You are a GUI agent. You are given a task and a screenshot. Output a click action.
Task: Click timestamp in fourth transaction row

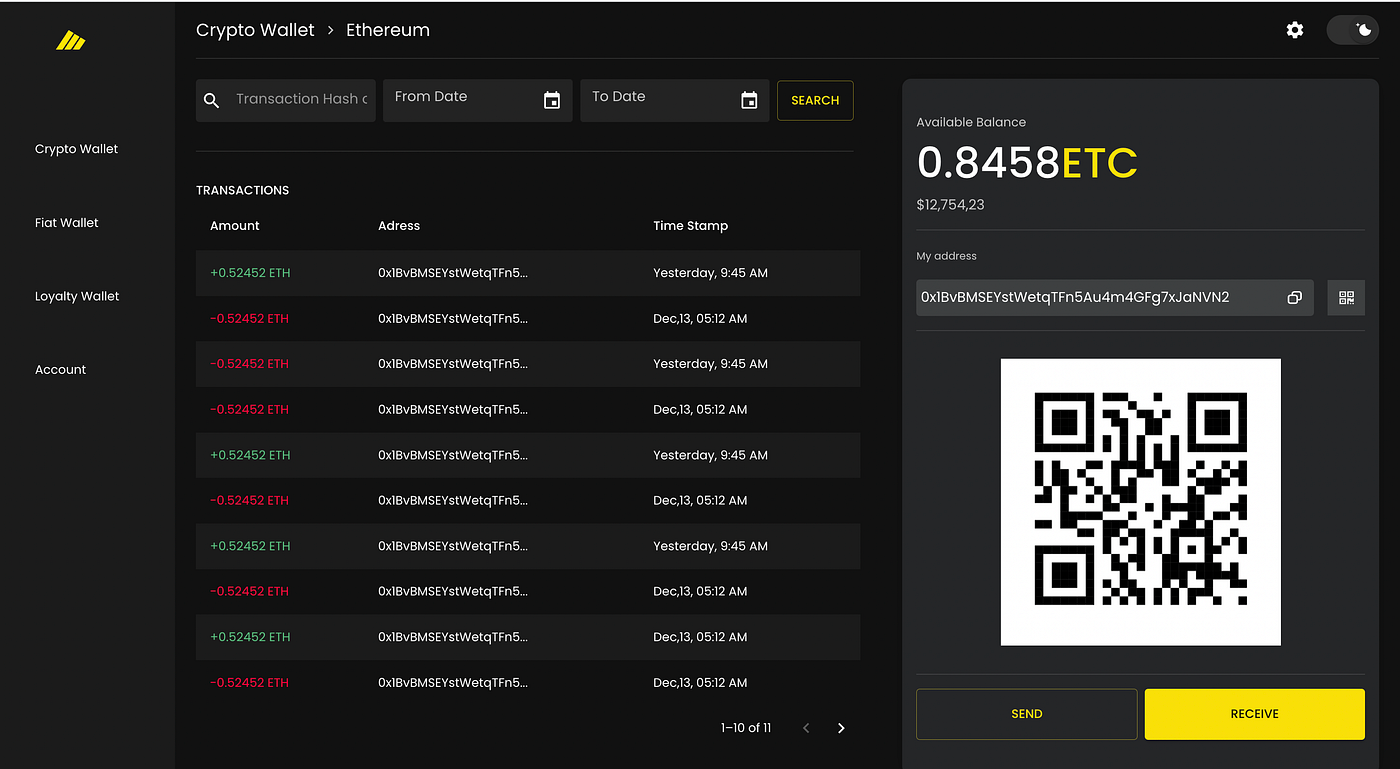[x=700, y=410]
